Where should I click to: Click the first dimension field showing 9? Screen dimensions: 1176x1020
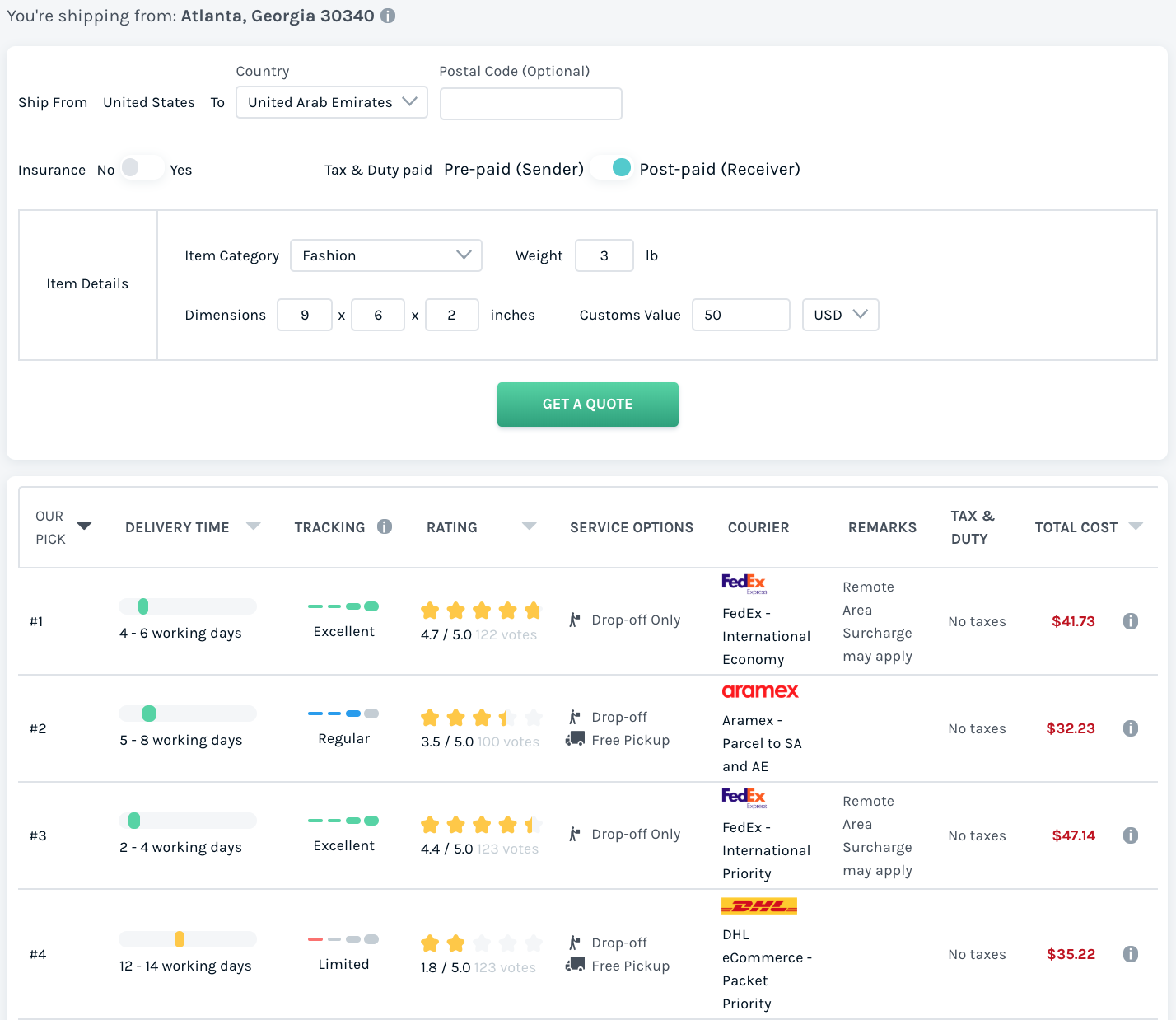point(305,315)
